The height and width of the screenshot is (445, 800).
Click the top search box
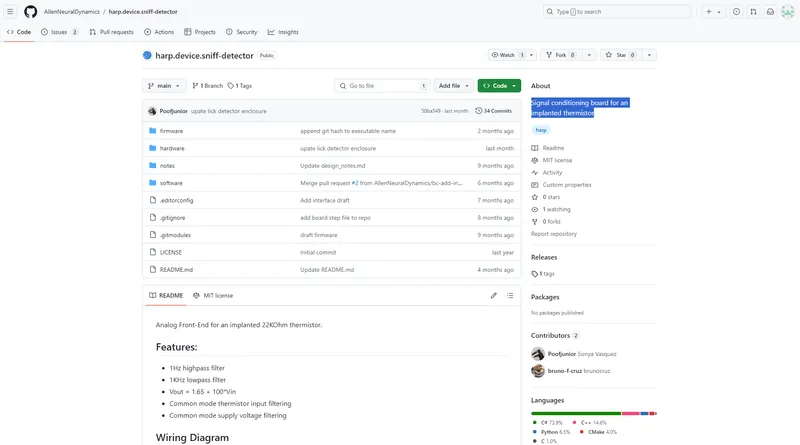(617, 11)
